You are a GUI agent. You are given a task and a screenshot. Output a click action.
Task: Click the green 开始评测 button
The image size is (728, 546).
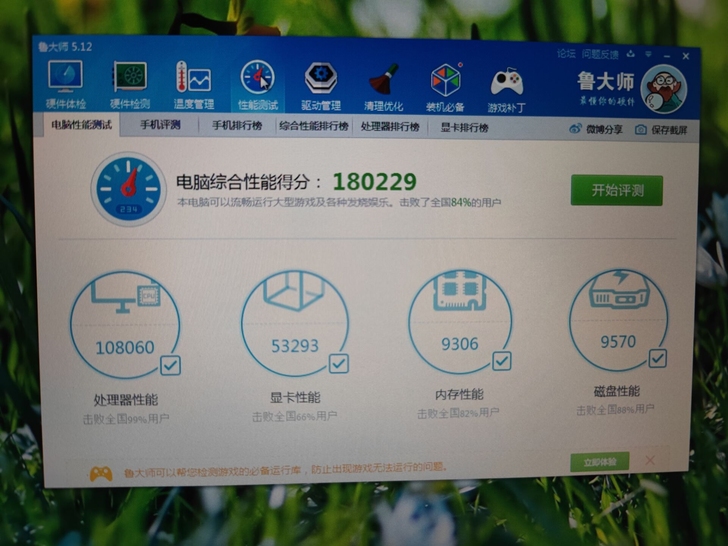617,190
